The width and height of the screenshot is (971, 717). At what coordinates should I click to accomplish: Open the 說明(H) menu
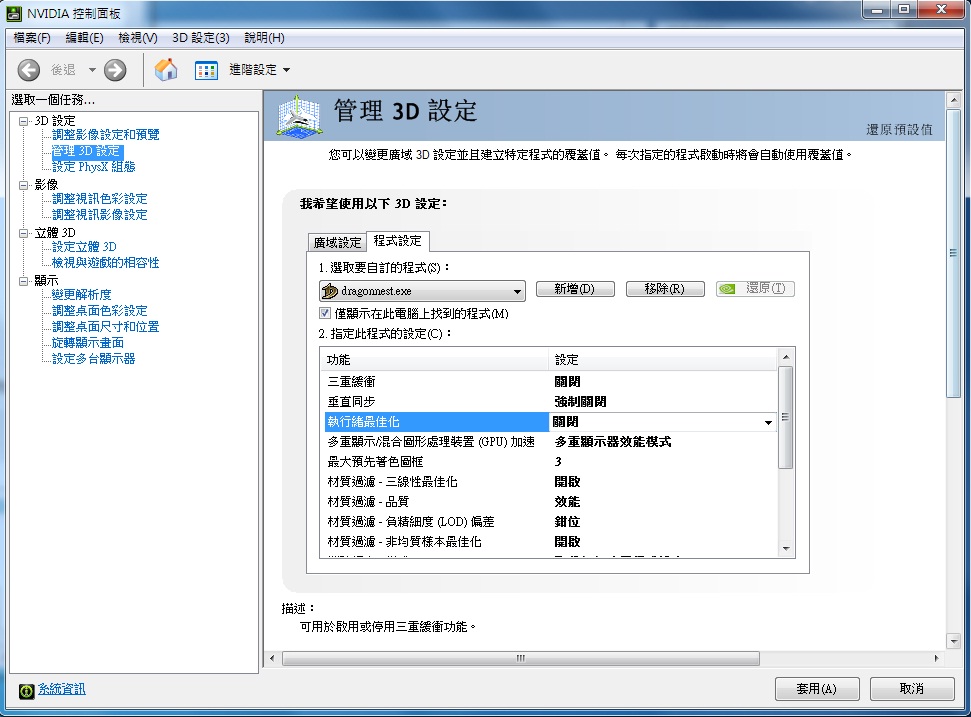pyautogui.click(x=264, y=38)
